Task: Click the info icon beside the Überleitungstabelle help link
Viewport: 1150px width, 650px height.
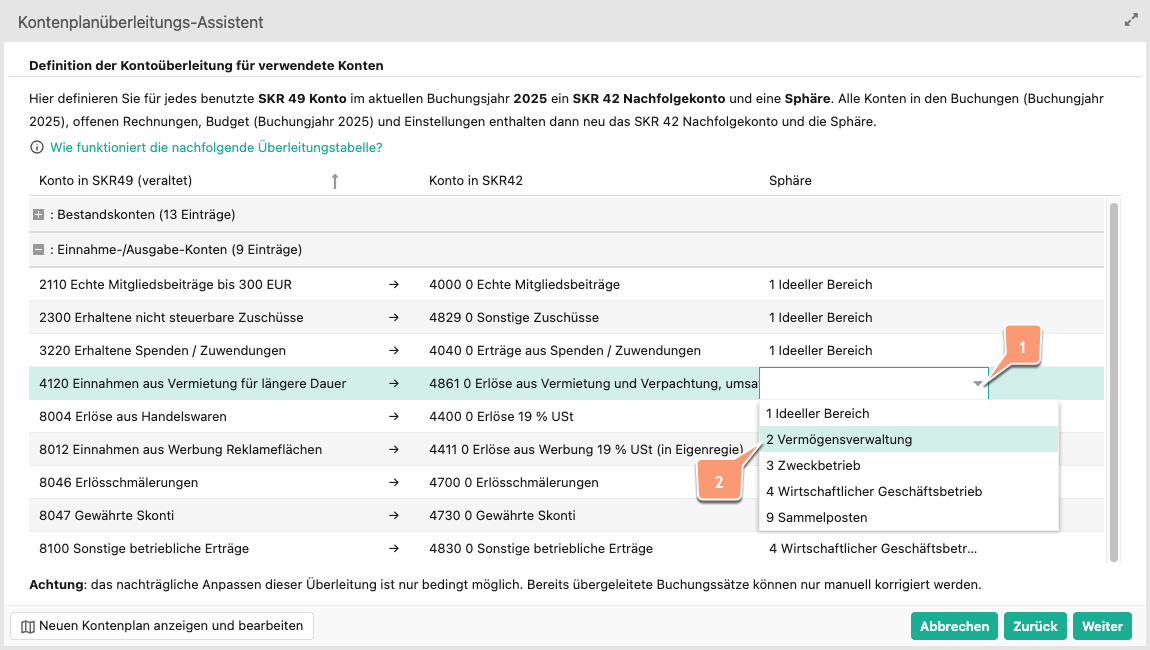Action: pos(37,147)
